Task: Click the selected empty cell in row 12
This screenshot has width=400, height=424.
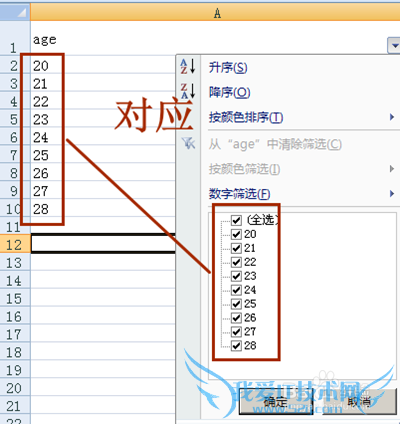Action: 103,244
